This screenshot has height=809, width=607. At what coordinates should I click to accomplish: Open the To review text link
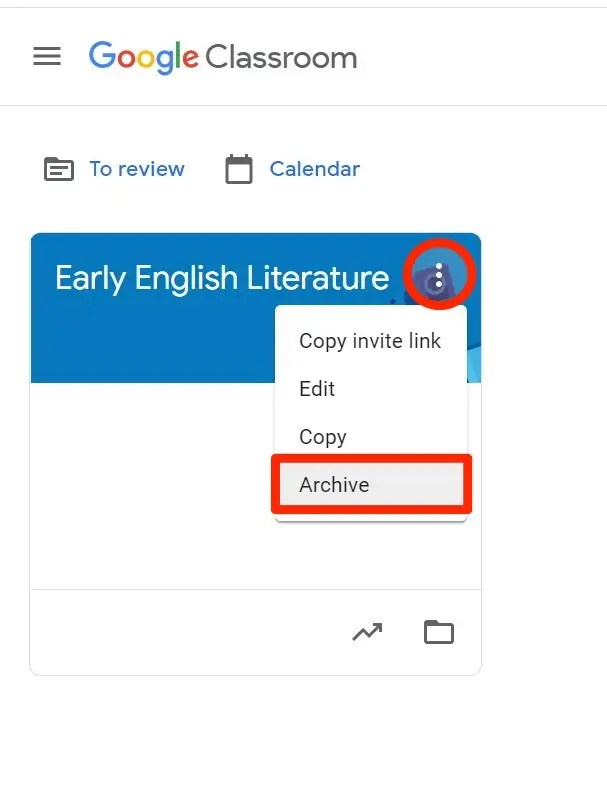(137, 169)
